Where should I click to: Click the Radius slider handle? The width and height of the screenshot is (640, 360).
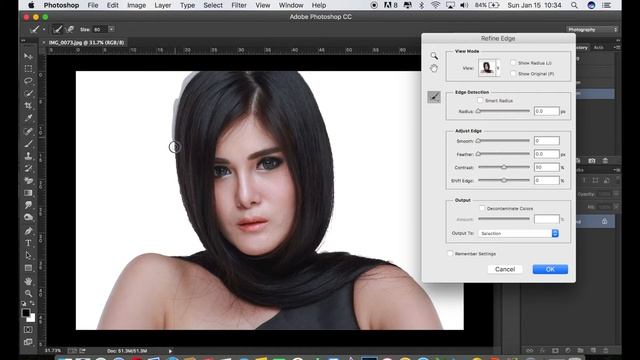pyautogui.click(x=478, y=111)
